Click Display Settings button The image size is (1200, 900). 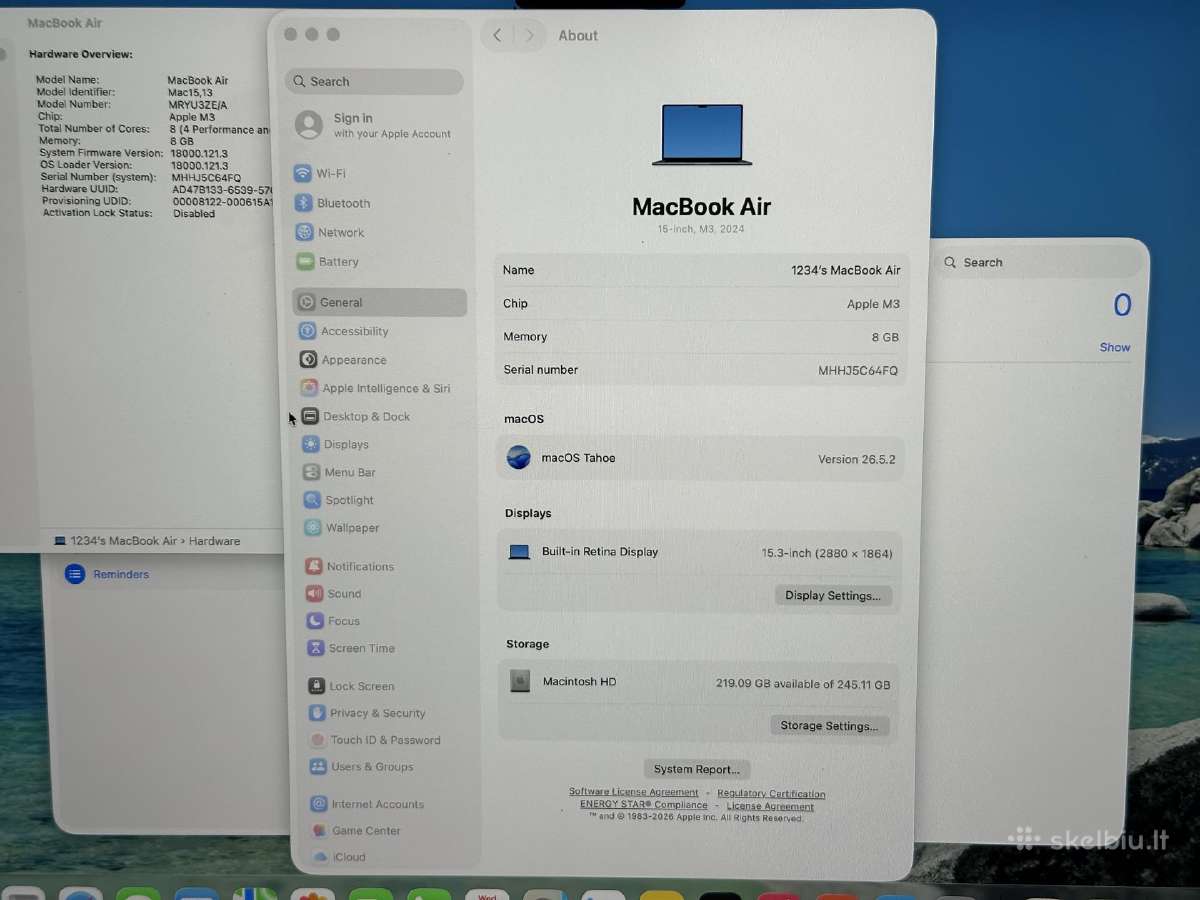pos(833,596)
